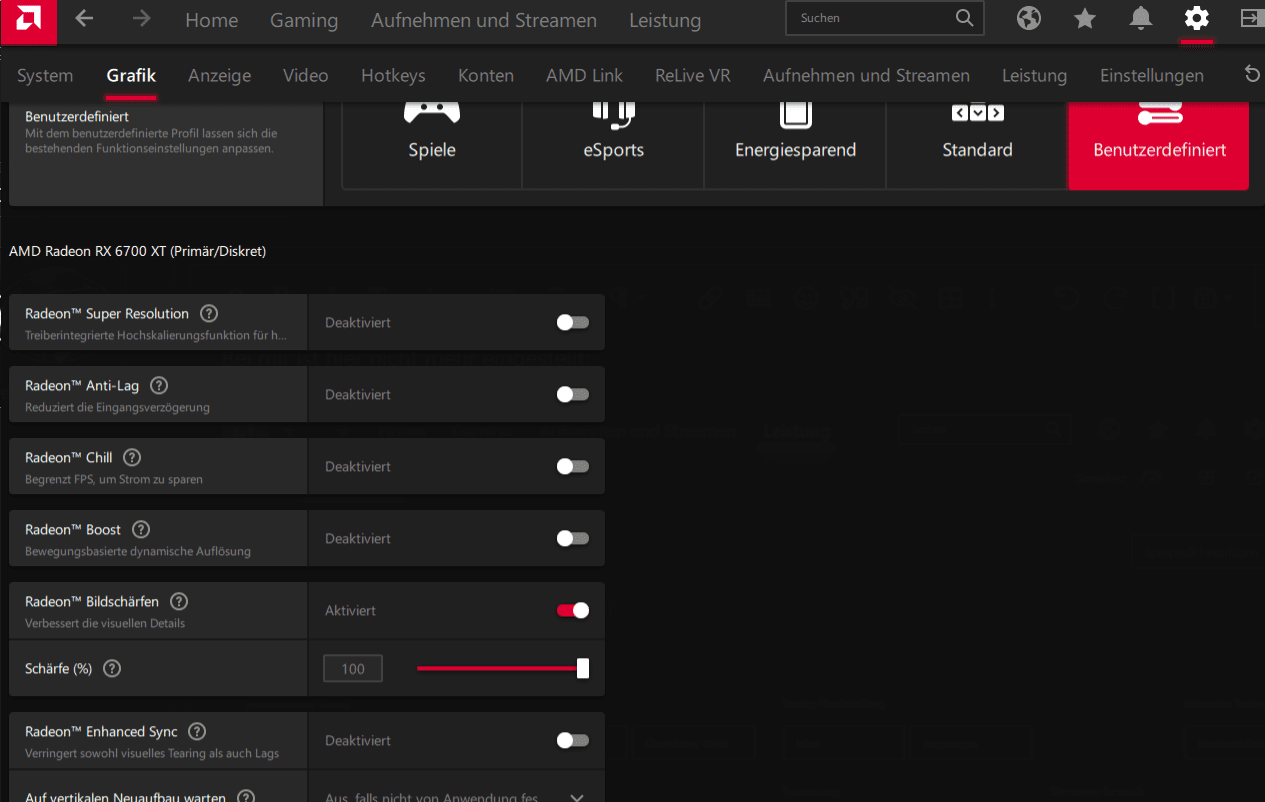Click AMD Radeon RX 6700 XT label
Screen dimensions: 1265x802
[x=137, y=251]
